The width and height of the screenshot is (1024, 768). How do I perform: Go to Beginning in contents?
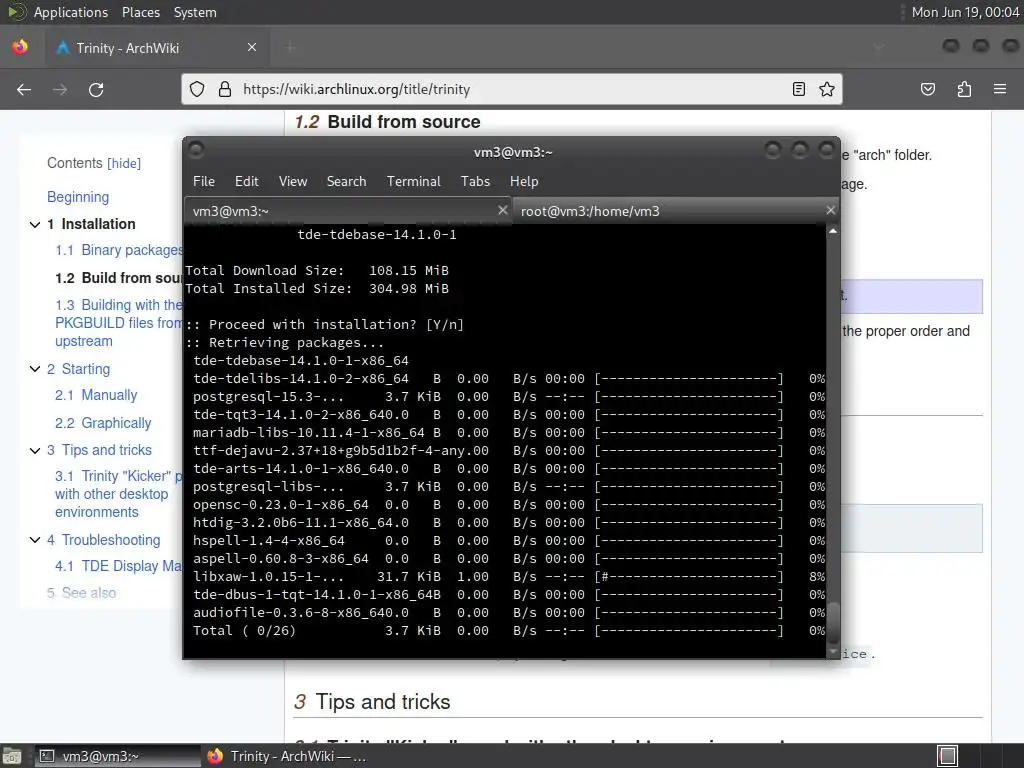click(78, 197)
